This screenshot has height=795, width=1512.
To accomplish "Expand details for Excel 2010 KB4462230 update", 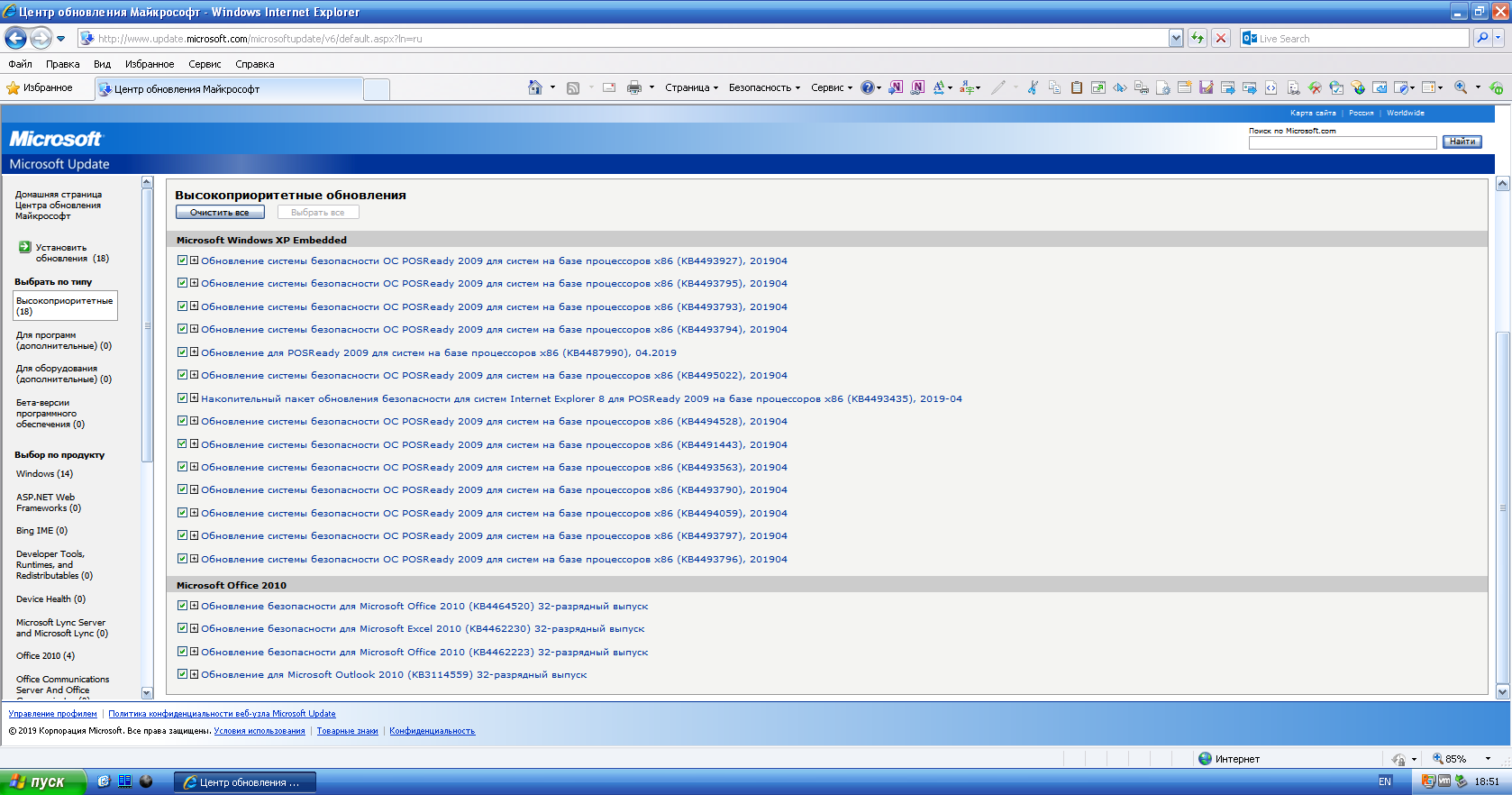I will pyautogui.click(x=194, y=628).
